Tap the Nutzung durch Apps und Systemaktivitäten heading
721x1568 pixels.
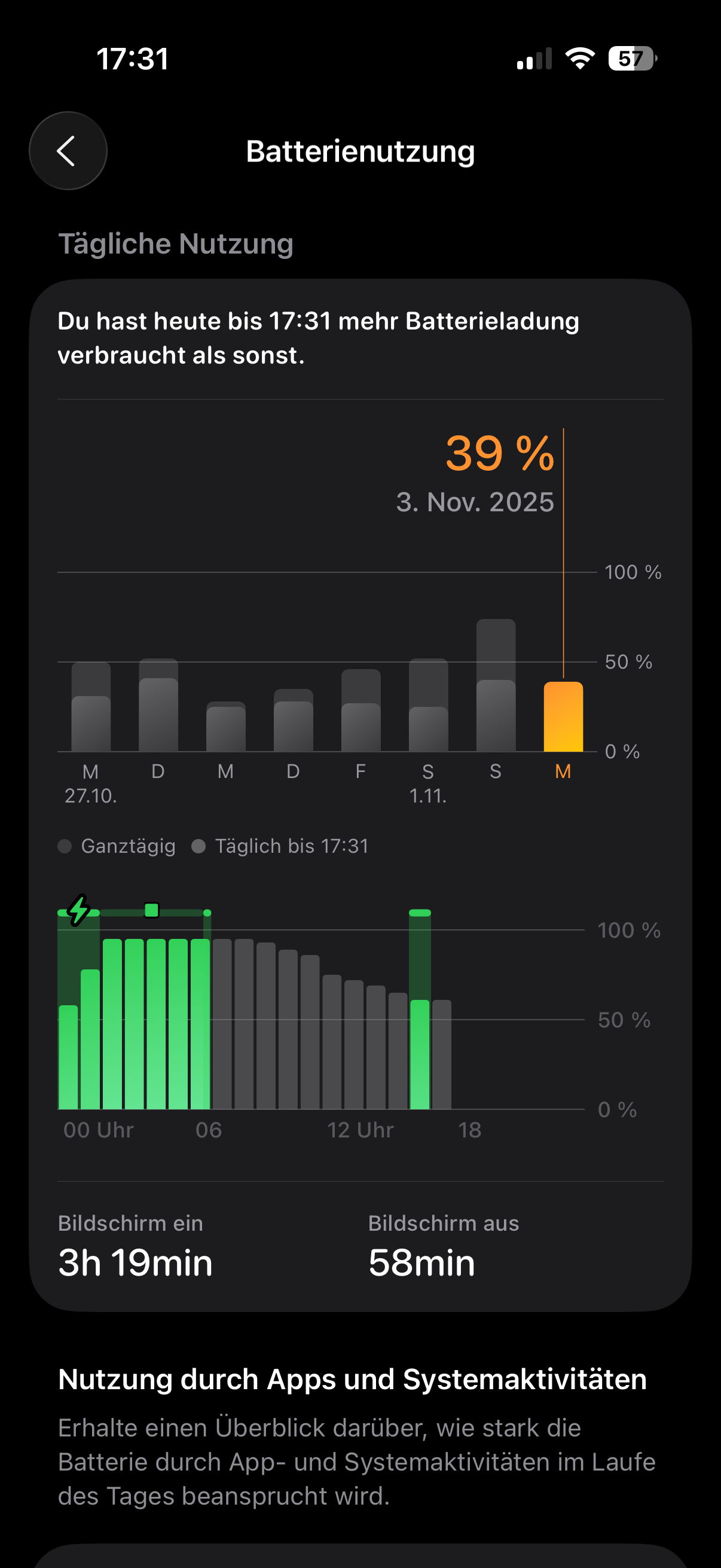(352, 1378)
